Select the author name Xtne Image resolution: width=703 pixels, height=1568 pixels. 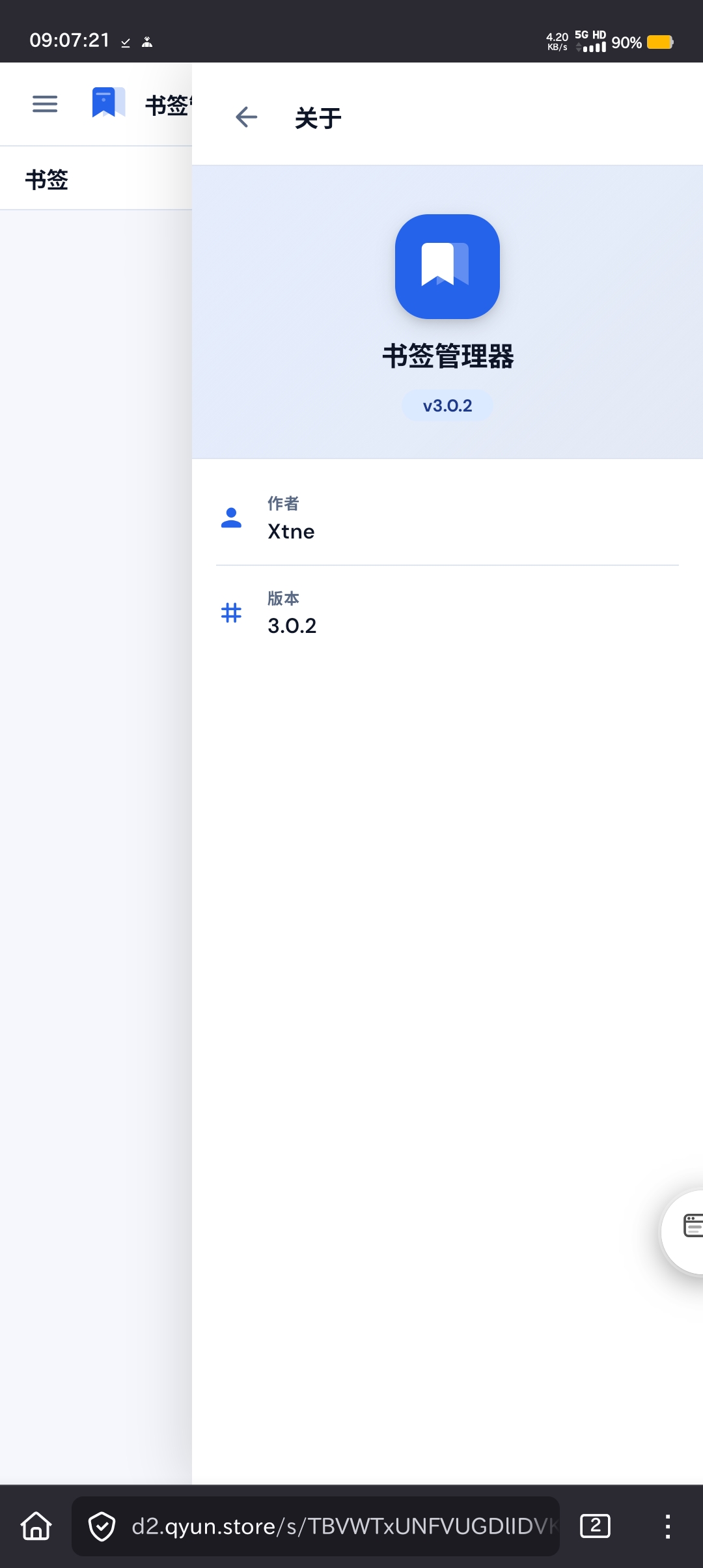[291, 532]
